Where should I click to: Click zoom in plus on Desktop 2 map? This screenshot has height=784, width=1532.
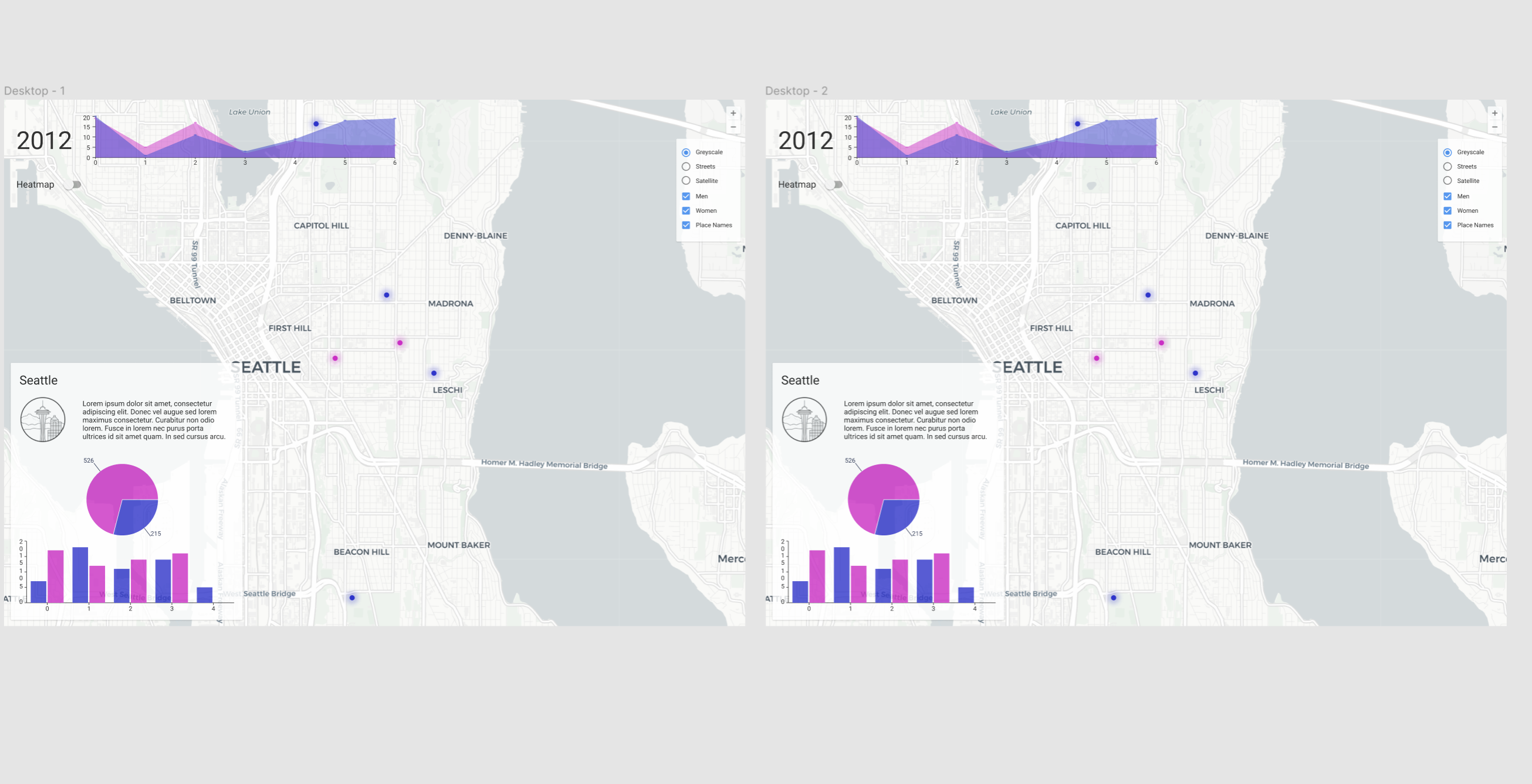click(x=1494, y=114)
